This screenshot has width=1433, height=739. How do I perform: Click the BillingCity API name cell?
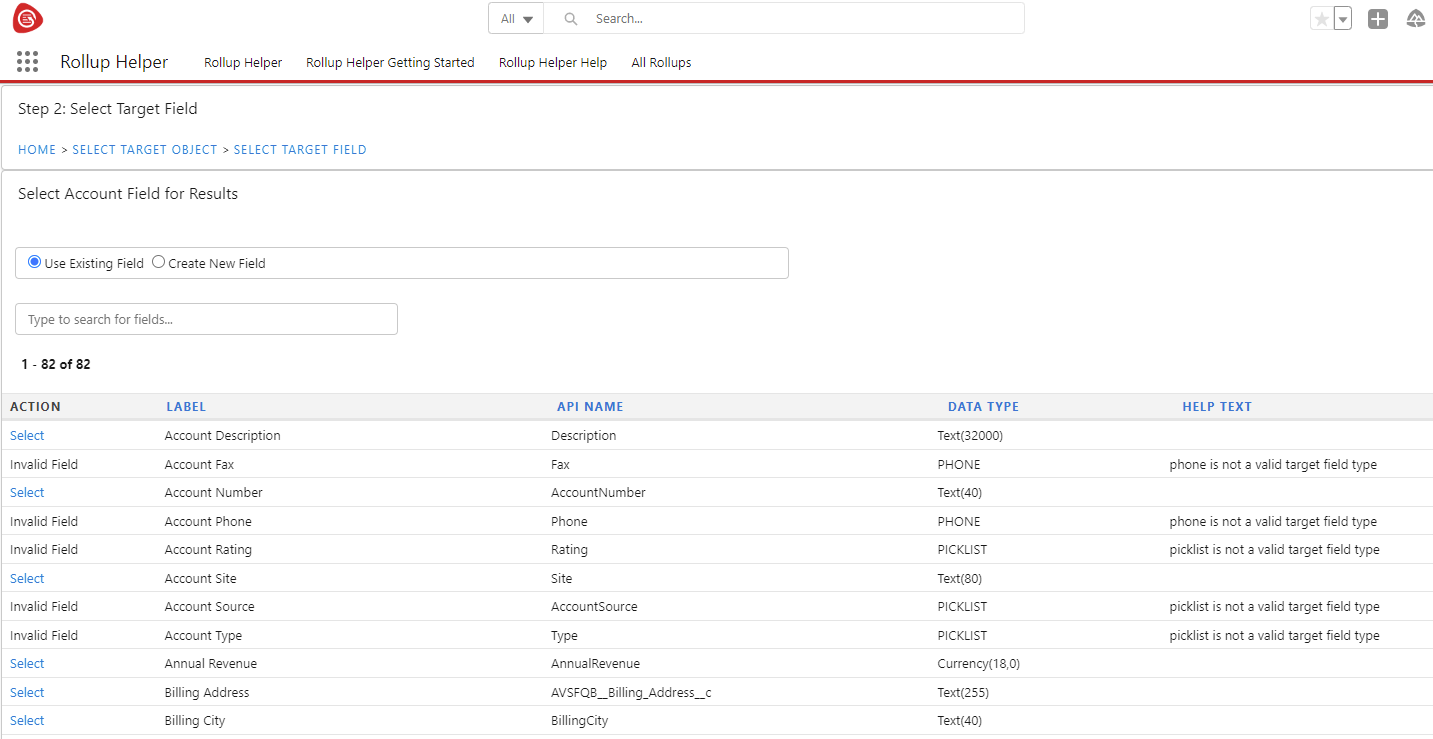coord(580,721)
